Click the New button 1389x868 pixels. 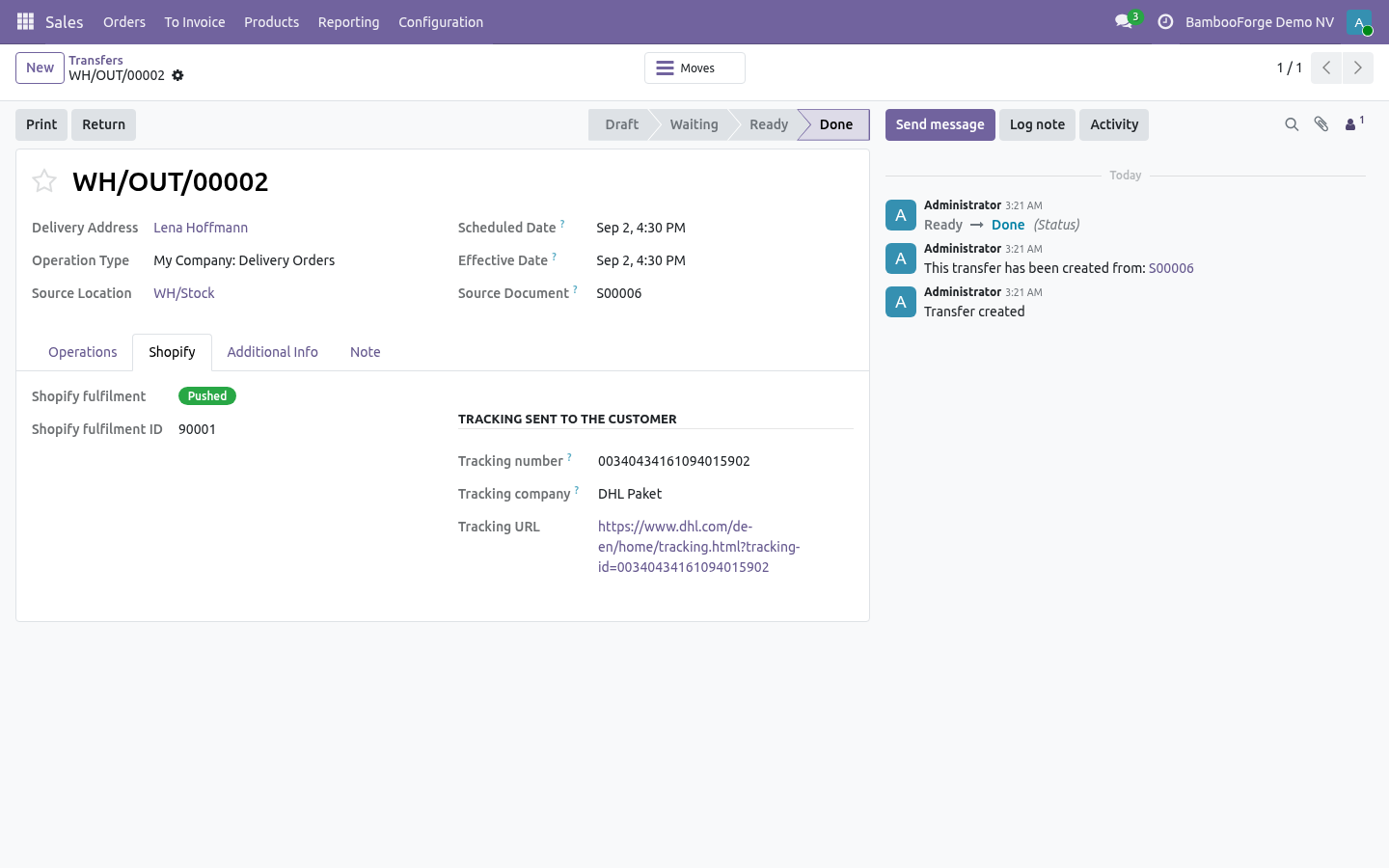tap(41, 68)
